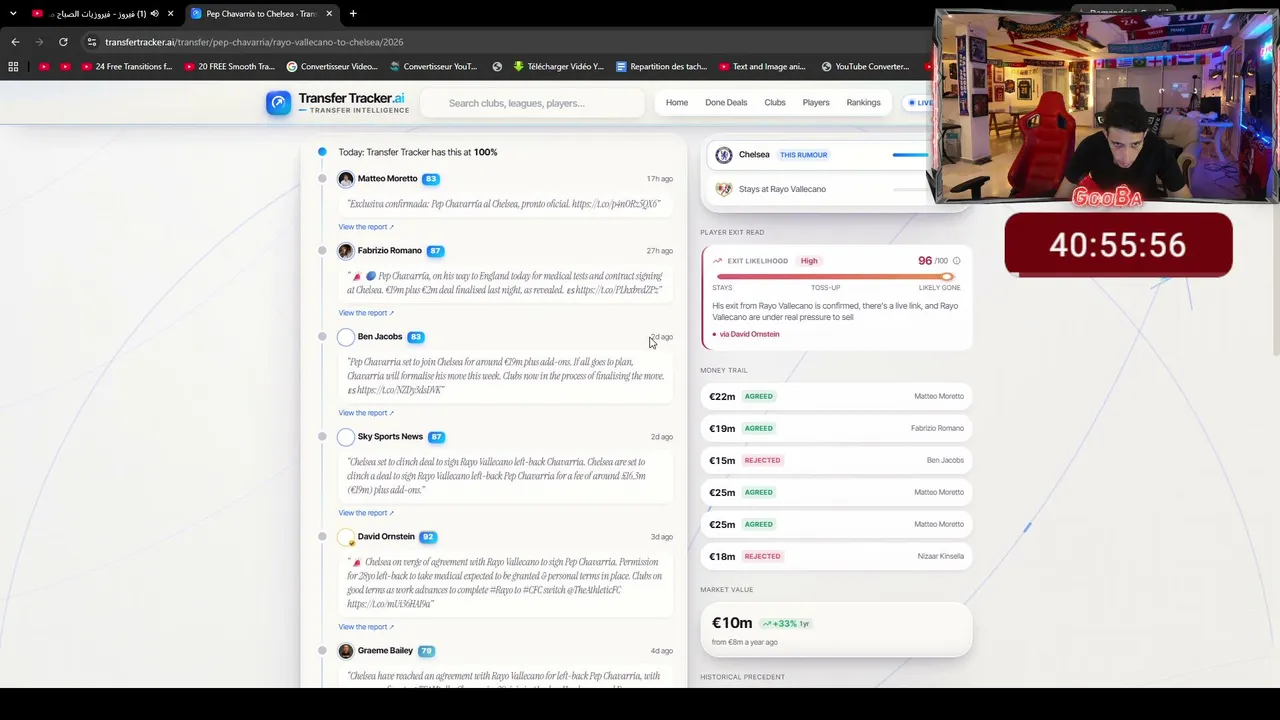Open '24 Free Transitions' bookmark
Viewport: 1280px width, 720px height.
click(126, 67)
